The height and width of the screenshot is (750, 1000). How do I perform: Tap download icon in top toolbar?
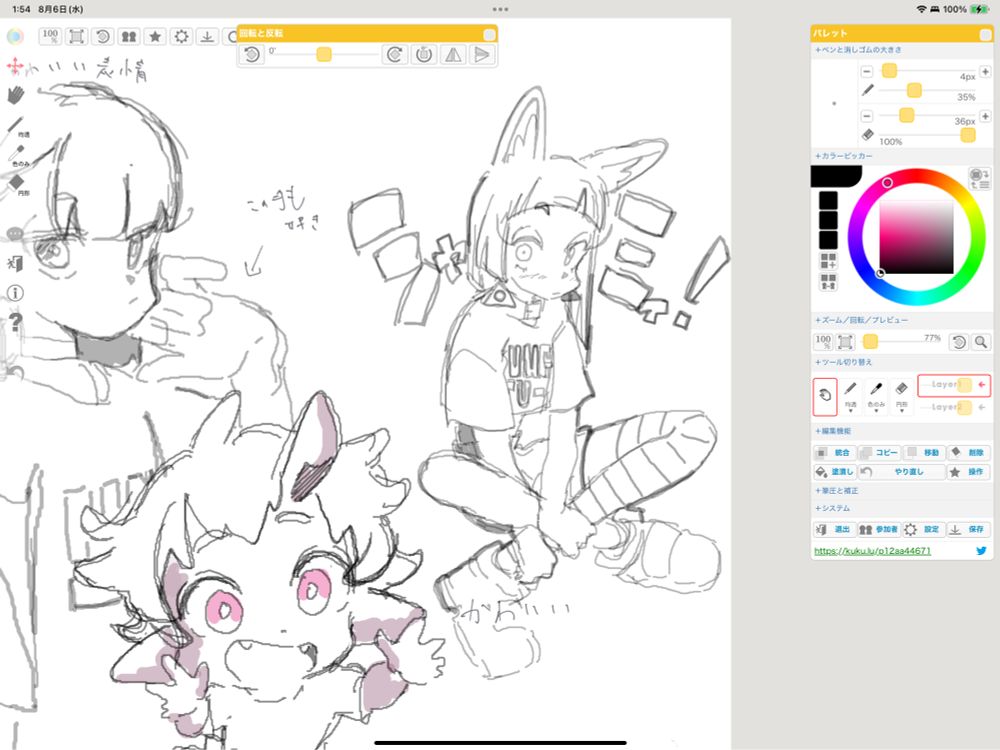coord(207,36)
